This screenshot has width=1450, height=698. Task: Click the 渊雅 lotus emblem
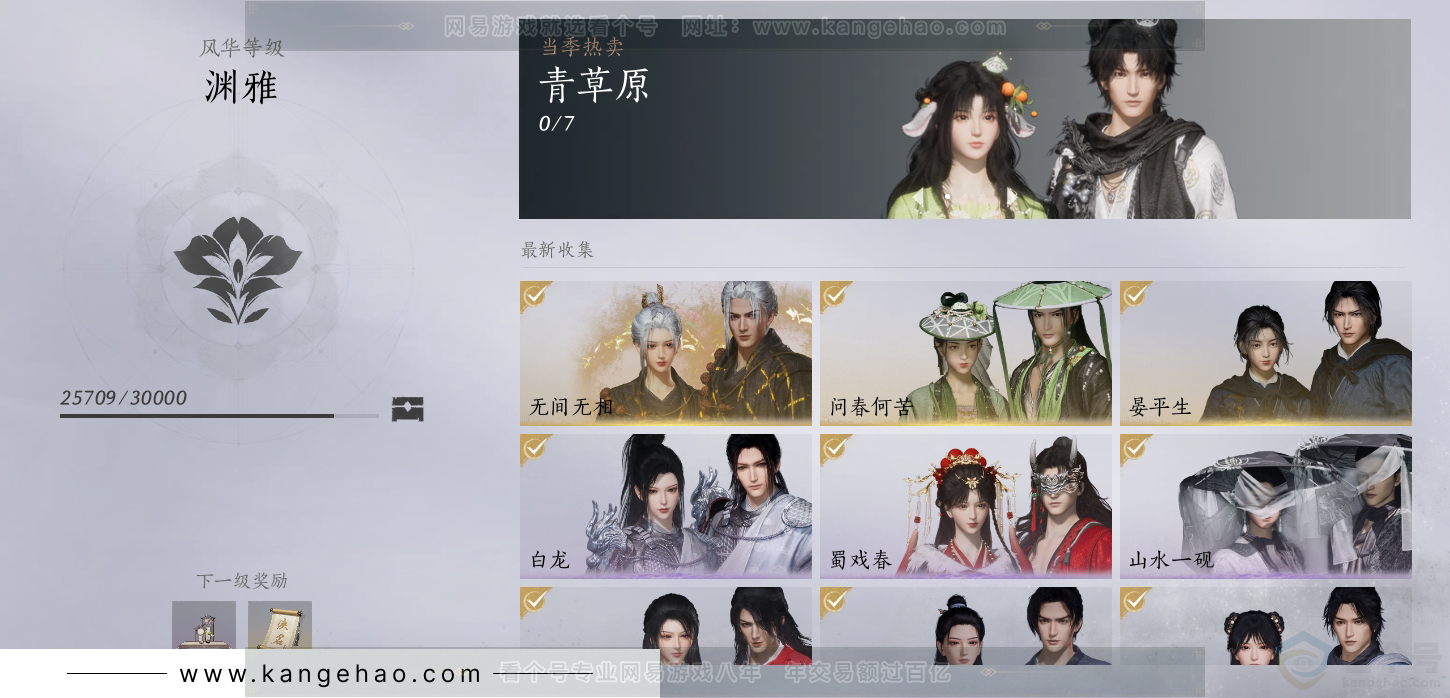pos(238,269)
